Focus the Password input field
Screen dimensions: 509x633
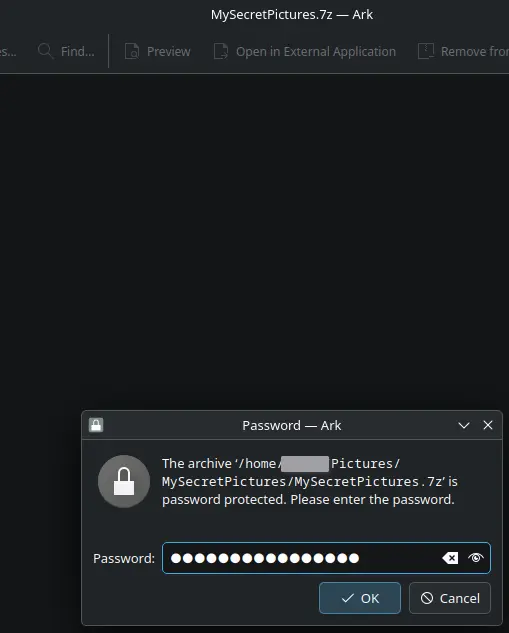coord(327,558)
